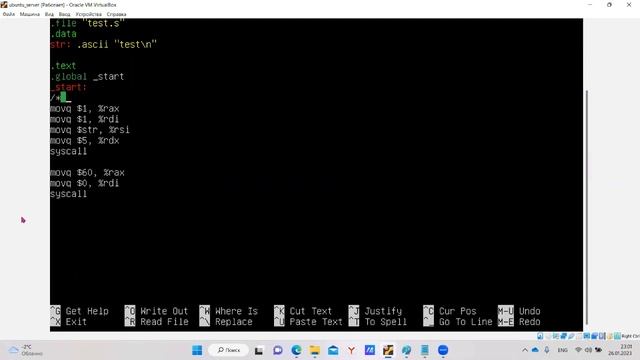
Task: Open the Файл menu
Action: click(x=9, y=14)
